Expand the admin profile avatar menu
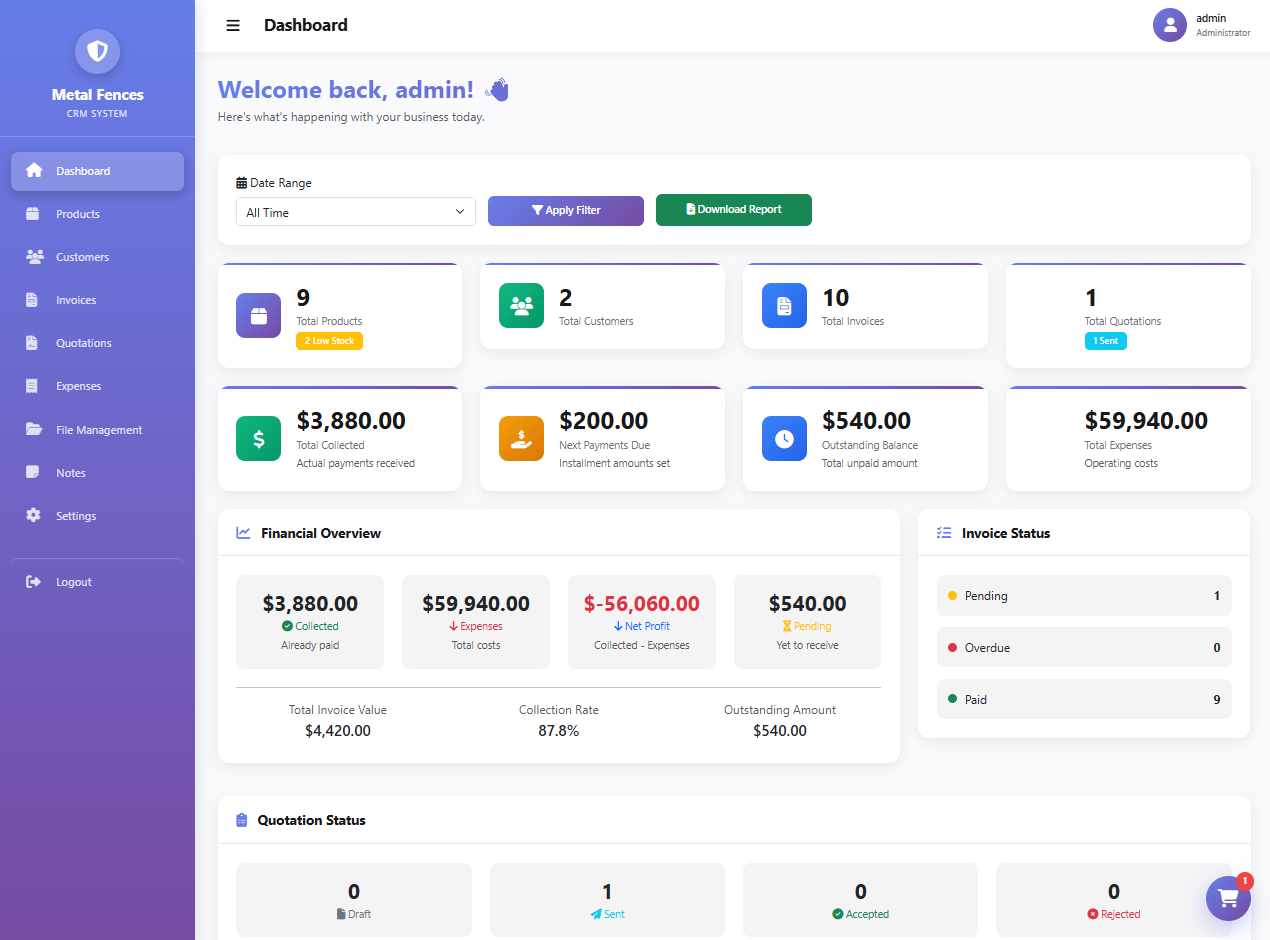This screenshot has height=940, width=1270. click(1170, 25)
